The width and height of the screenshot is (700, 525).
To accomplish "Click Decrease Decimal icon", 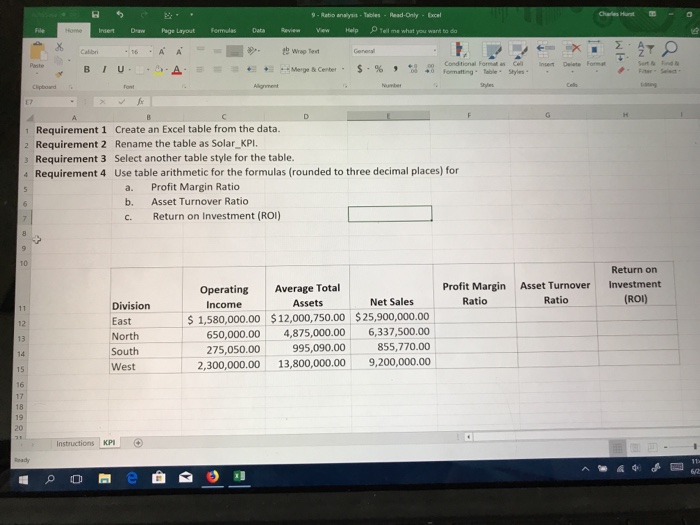I will [430, 68].
